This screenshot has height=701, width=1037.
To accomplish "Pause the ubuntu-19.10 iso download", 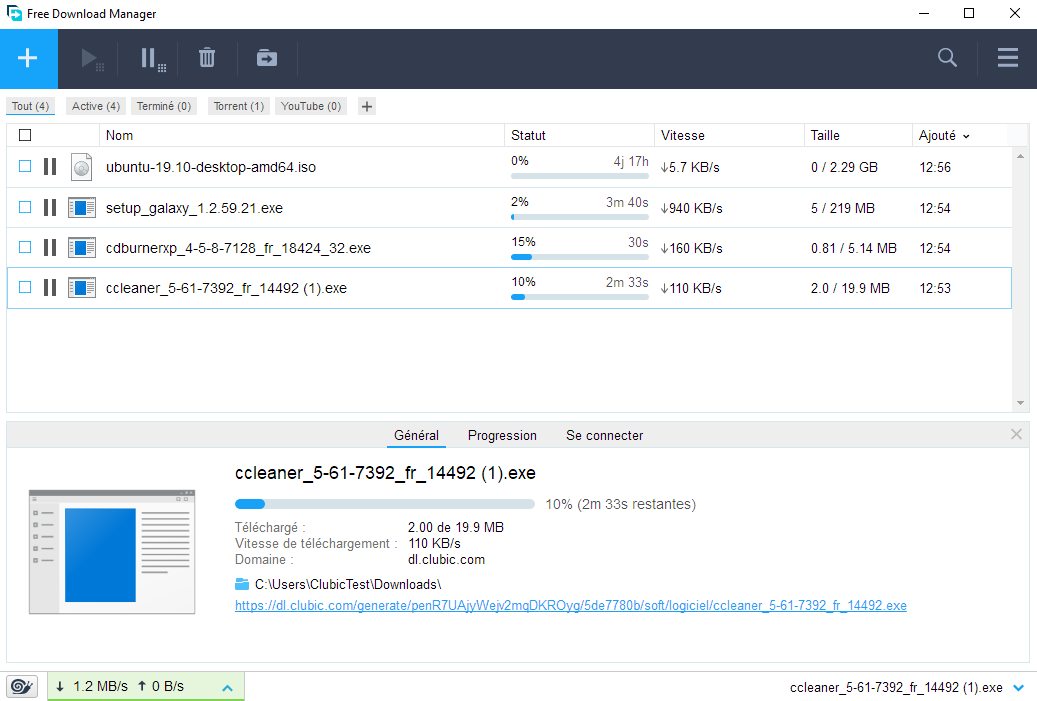I will click(50, 167).
